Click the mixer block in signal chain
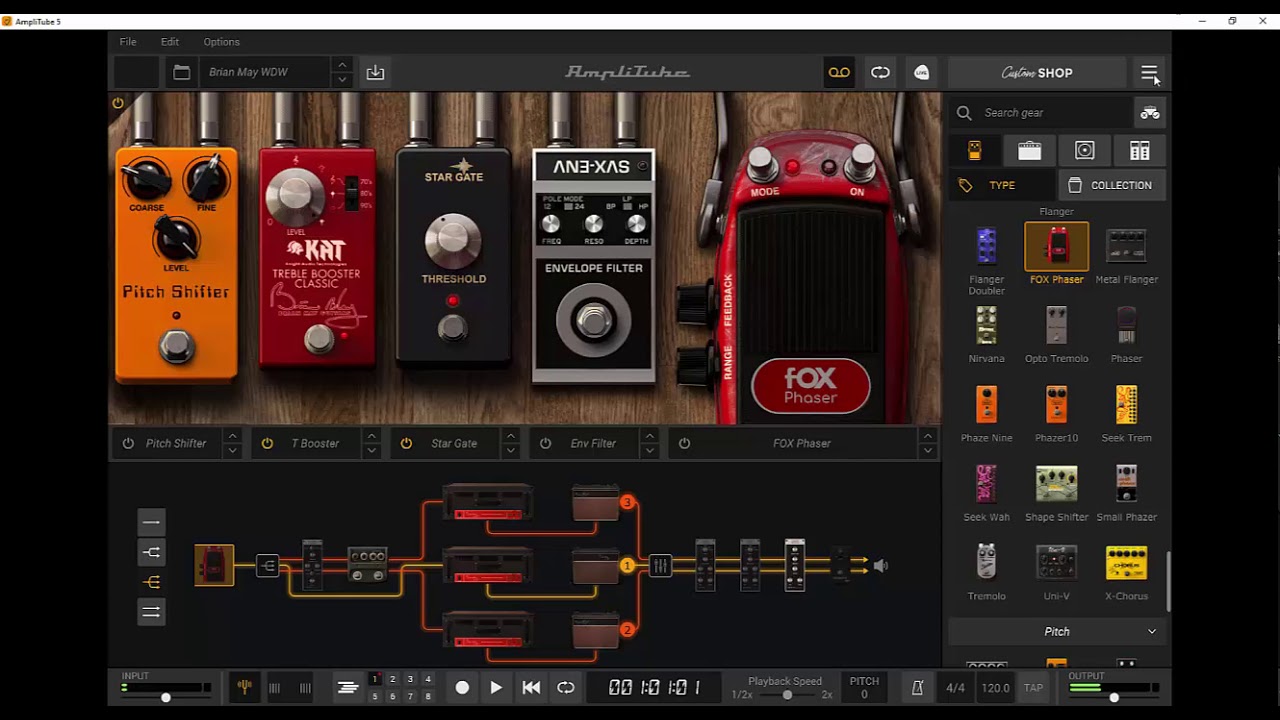Viewport: 1280px width, 720px height. 660,566
